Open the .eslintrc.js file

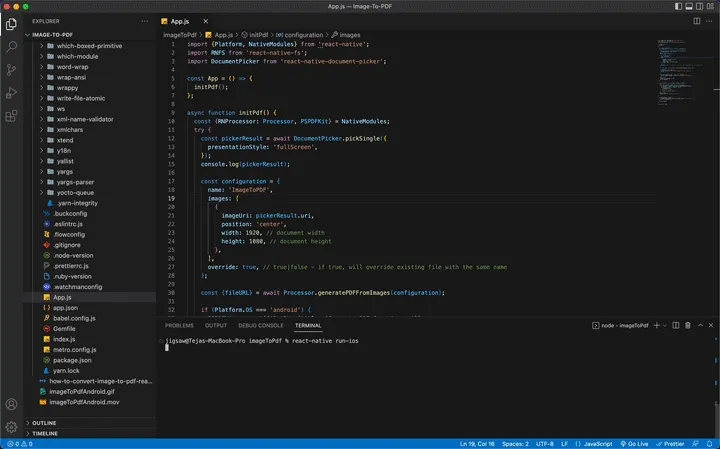click(68, 224)
